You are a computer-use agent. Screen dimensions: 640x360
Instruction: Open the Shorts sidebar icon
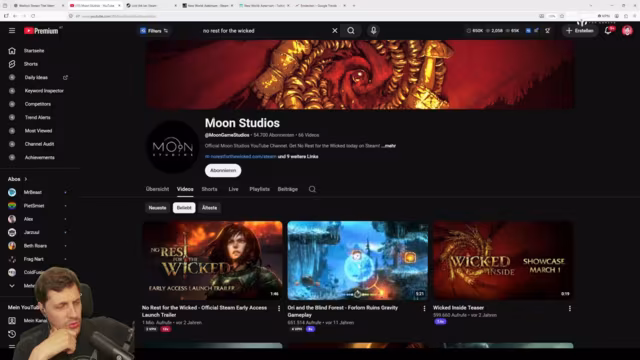(12, 64)
